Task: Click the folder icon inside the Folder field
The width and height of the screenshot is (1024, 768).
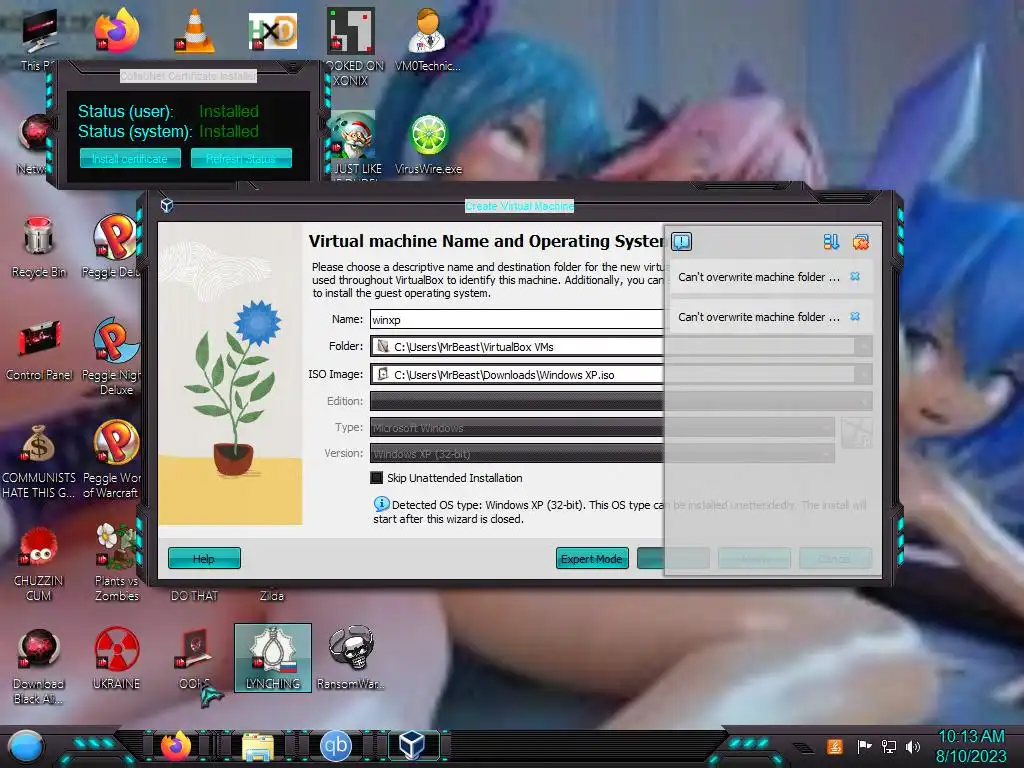Action: point(383,346)
